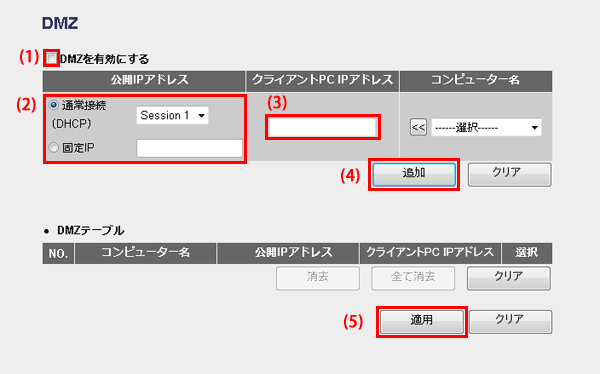Focus the クライアントPC IPアドレス input field
600x374 pixels.
(x=323, y=127)
